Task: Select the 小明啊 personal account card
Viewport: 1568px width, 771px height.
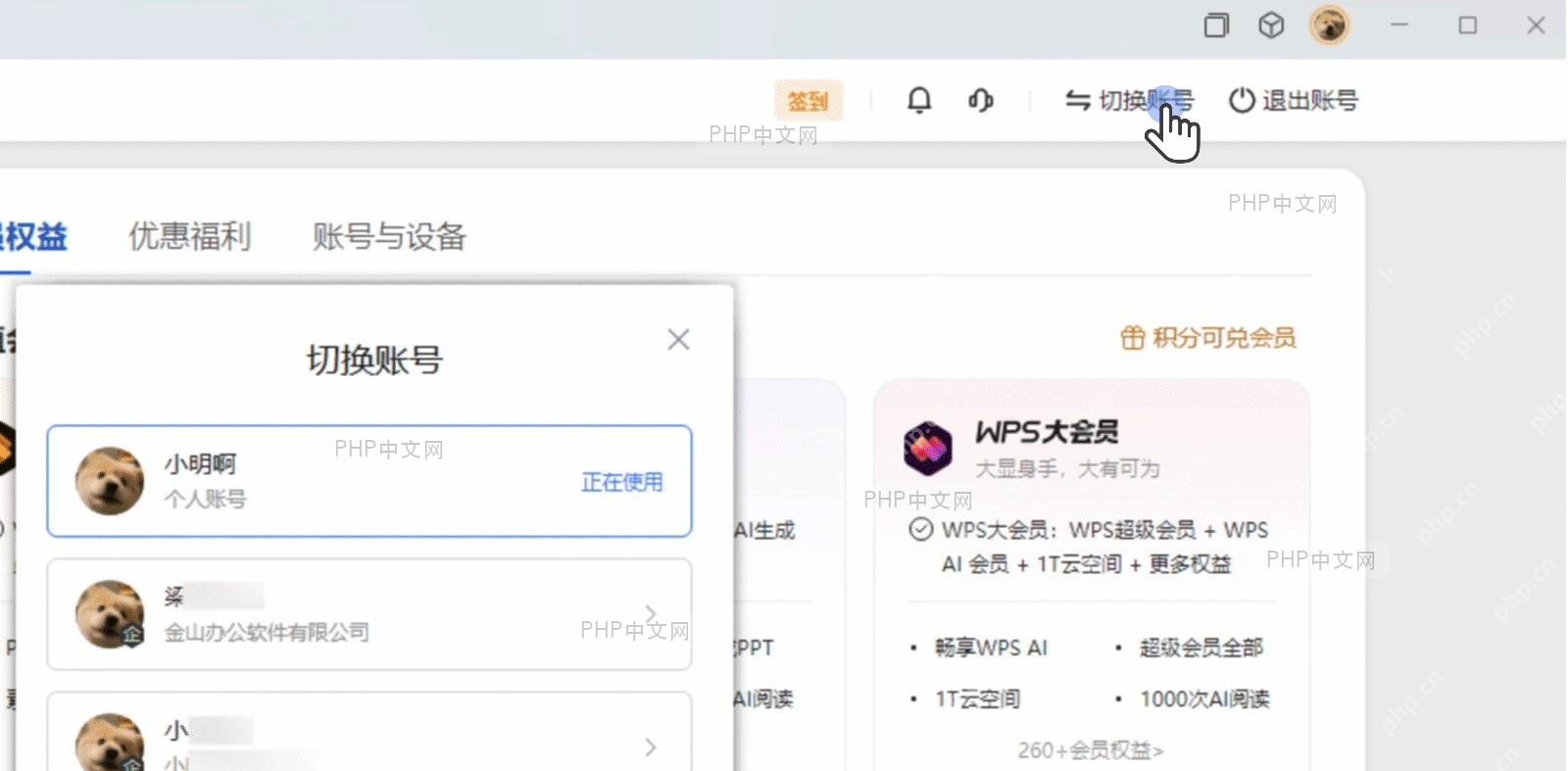Action: [369, 481]
